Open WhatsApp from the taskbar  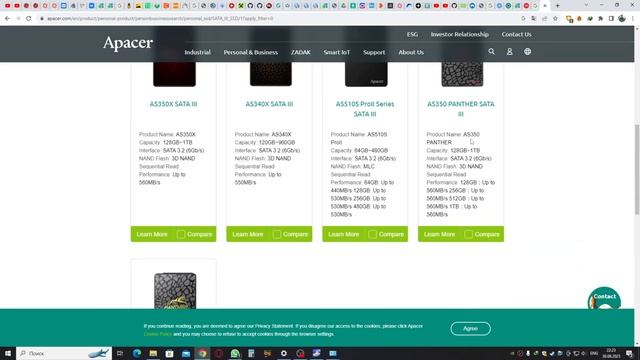[x=235, y=353]
